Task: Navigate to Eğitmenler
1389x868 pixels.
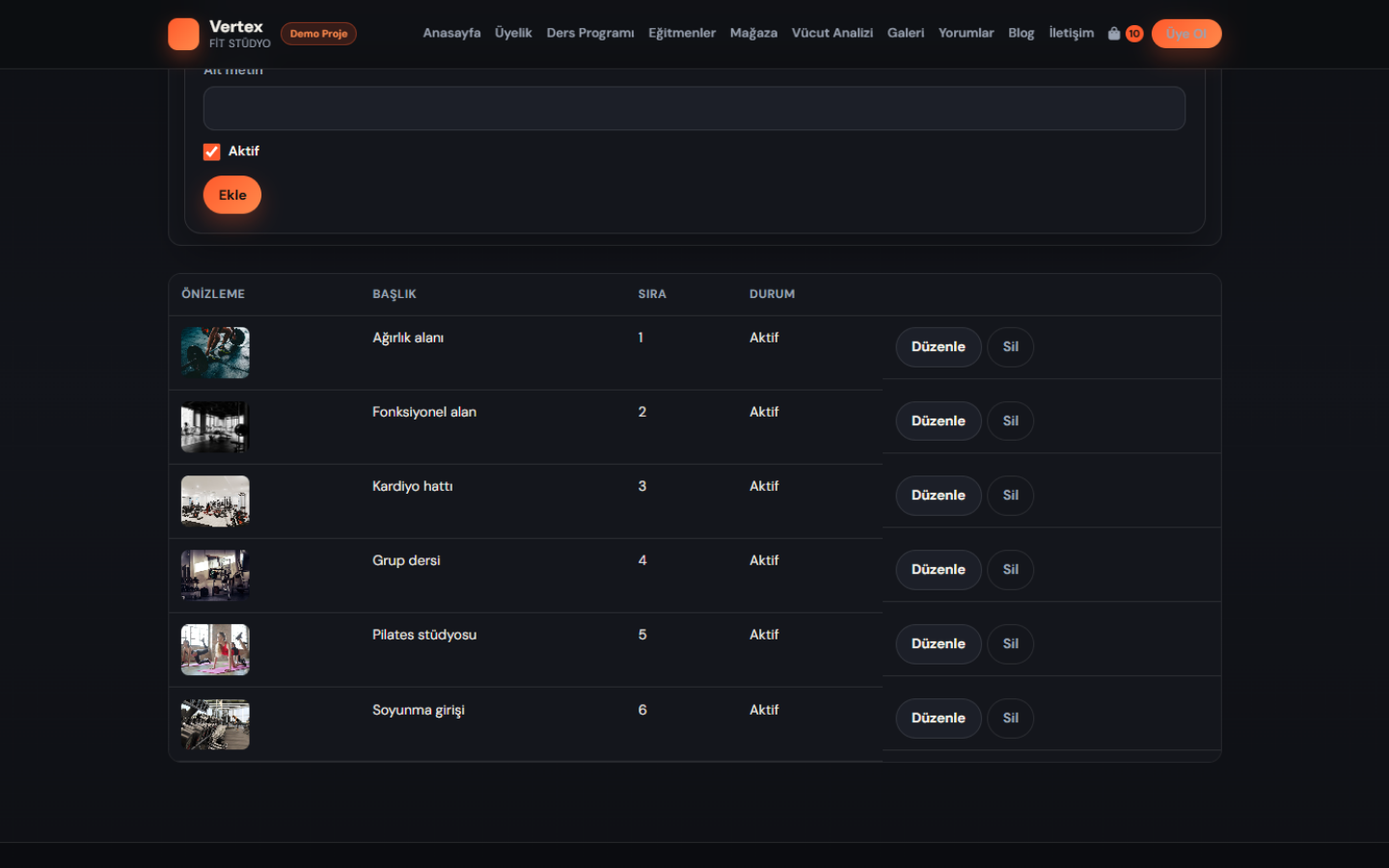Action: (682, 33)
